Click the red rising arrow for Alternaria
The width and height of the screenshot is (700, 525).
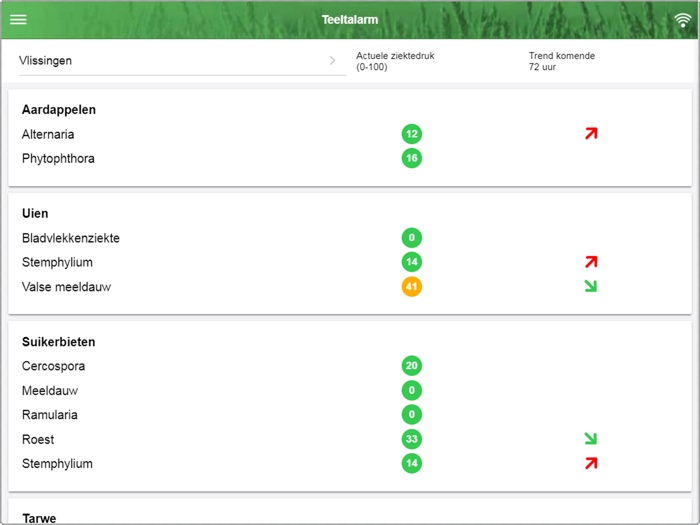[x=591, y=133]
